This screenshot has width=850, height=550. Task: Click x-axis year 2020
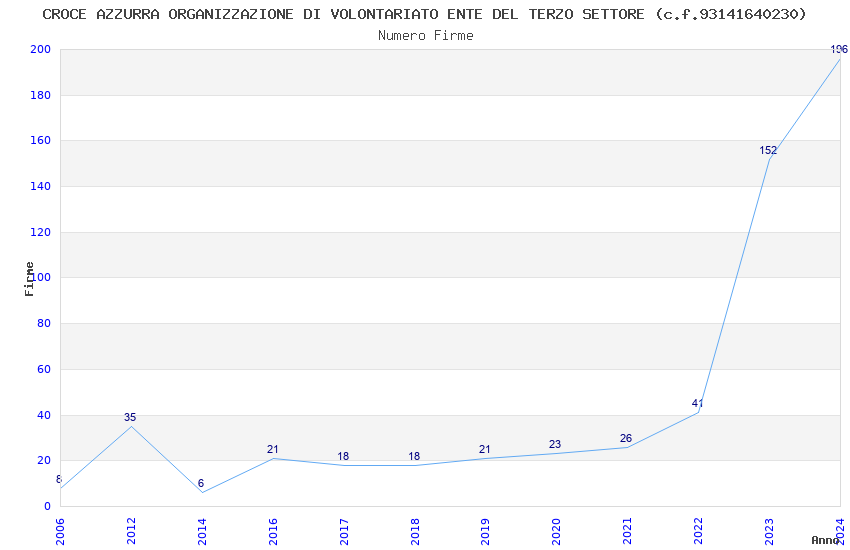(557, 532)
